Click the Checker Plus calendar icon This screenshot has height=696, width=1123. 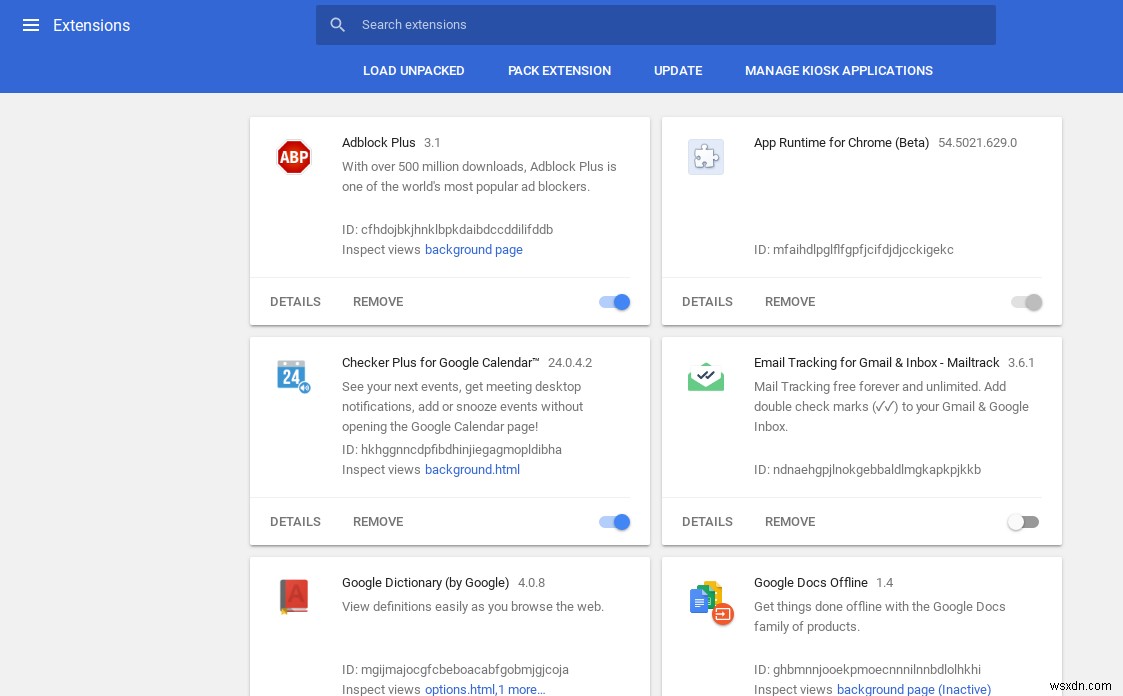click(x=294, y=377)
